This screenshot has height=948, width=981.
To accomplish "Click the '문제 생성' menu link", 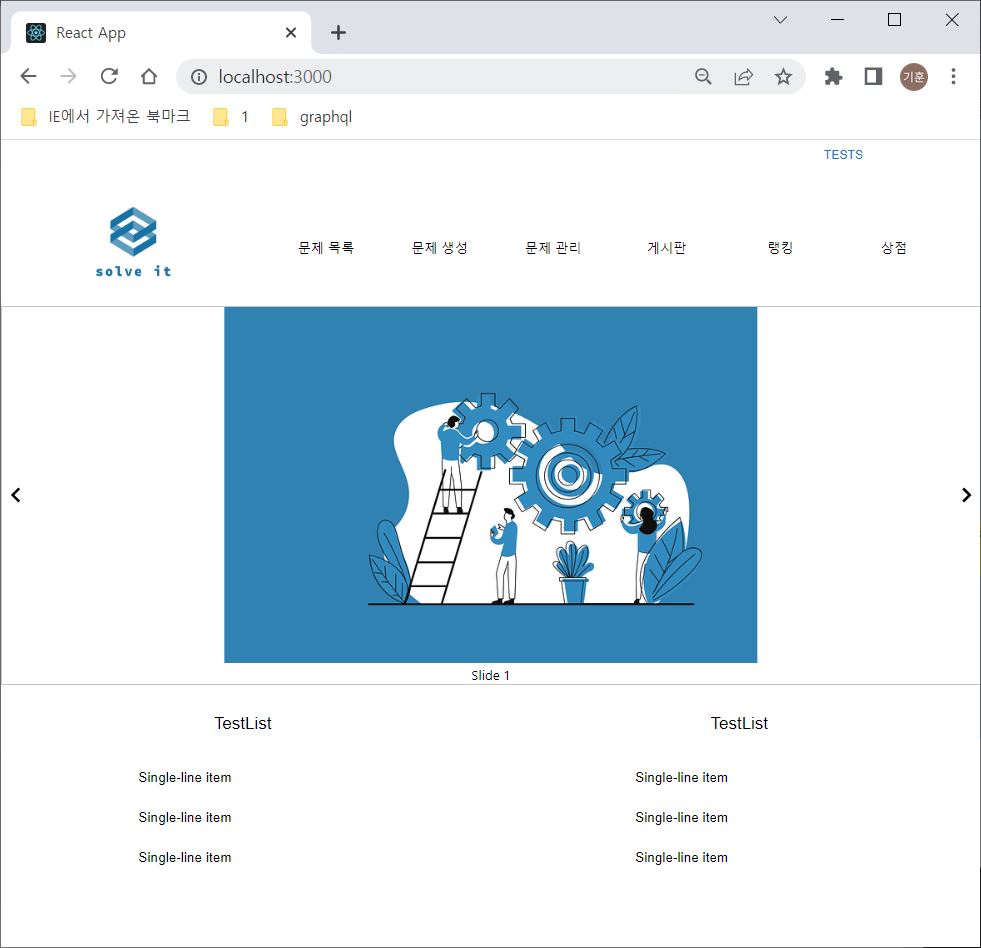I will [439, 247].
